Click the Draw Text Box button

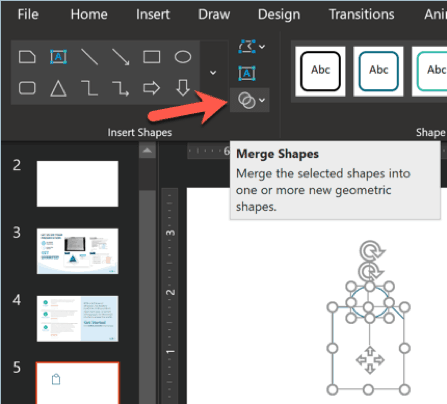pyautogui.click(x=247, y=73)
